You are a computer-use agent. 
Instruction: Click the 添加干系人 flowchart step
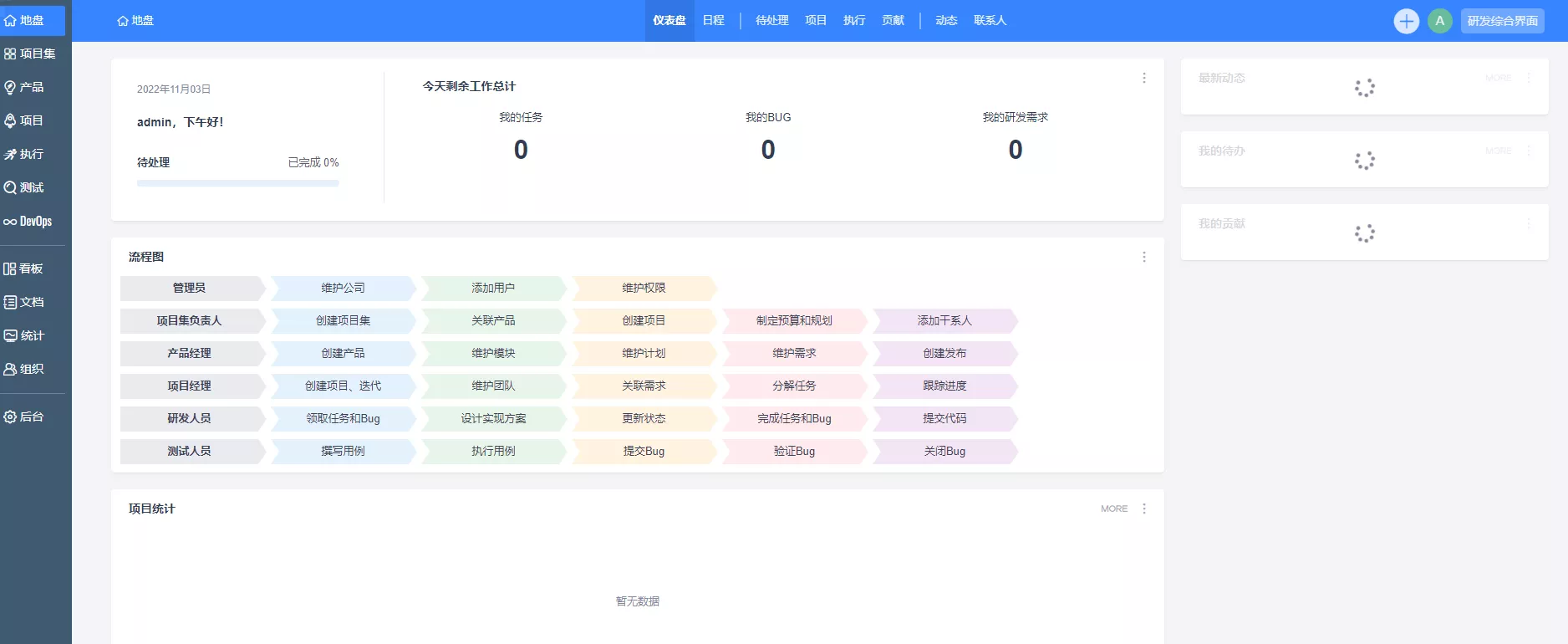tap(944, 320)
